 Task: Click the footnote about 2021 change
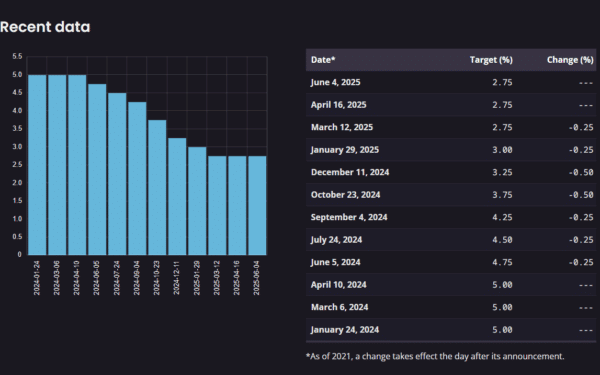[435, 356]
